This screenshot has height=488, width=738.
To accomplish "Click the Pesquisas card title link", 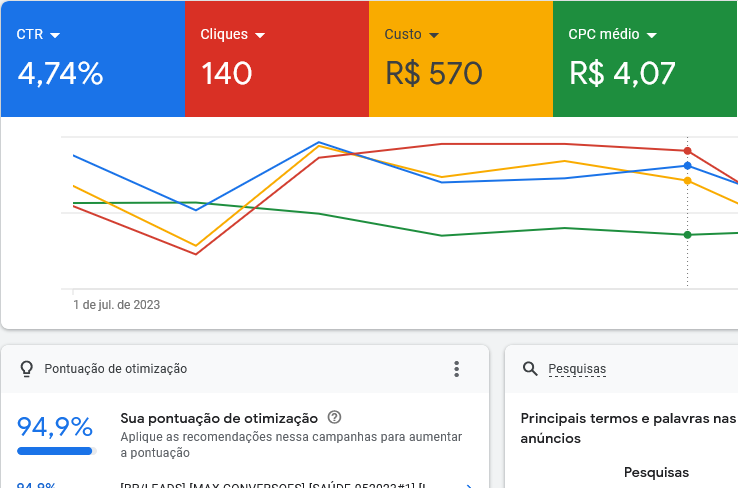I will pyautogui.click(x=577, y=369).
